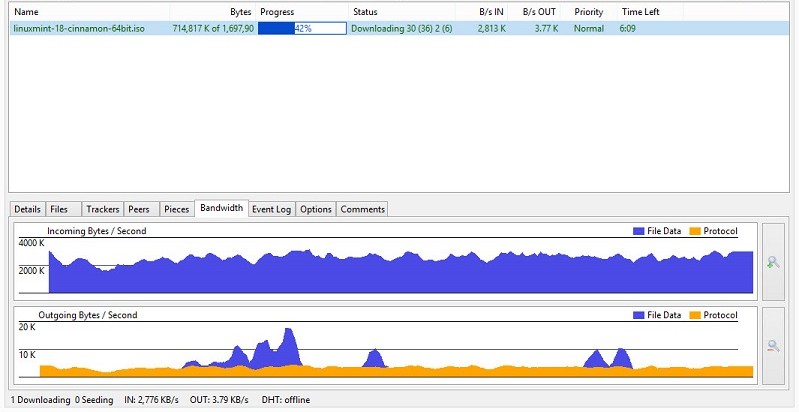Click the magnifier icon beside Outgoing Bytes graph

(773, 346)
